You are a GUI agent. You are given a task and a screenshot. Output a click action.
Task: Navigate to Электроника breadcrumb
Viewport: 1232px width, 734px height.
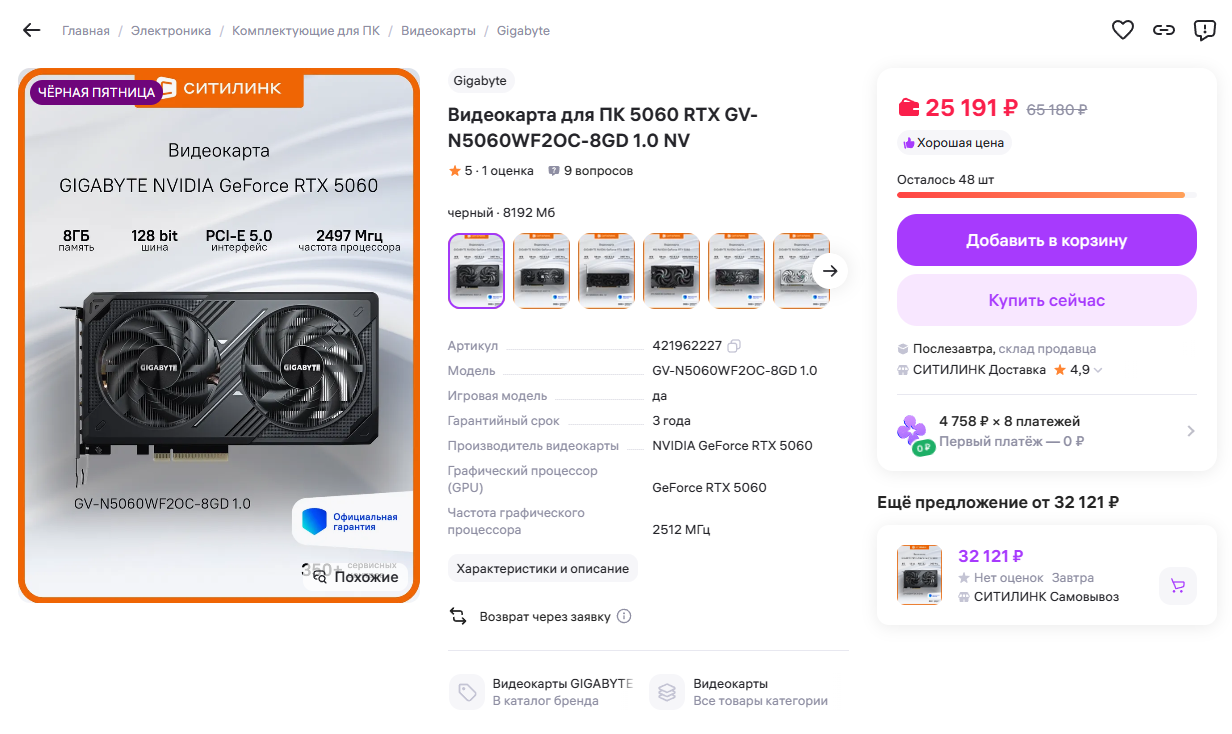pos(170,31)
